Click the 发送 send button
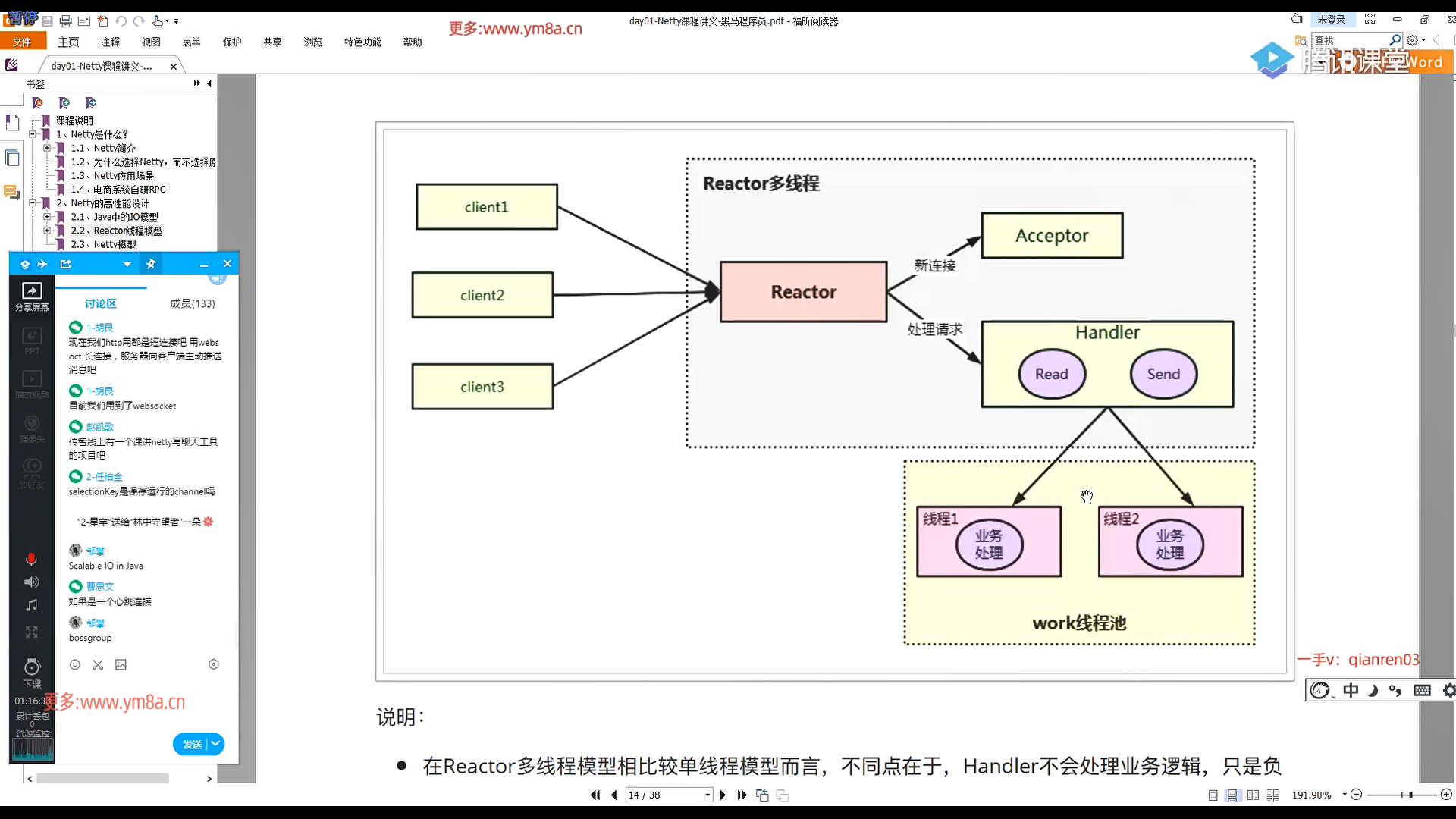This screenshot has width=1456, height=819. click(x=192, y=744)
